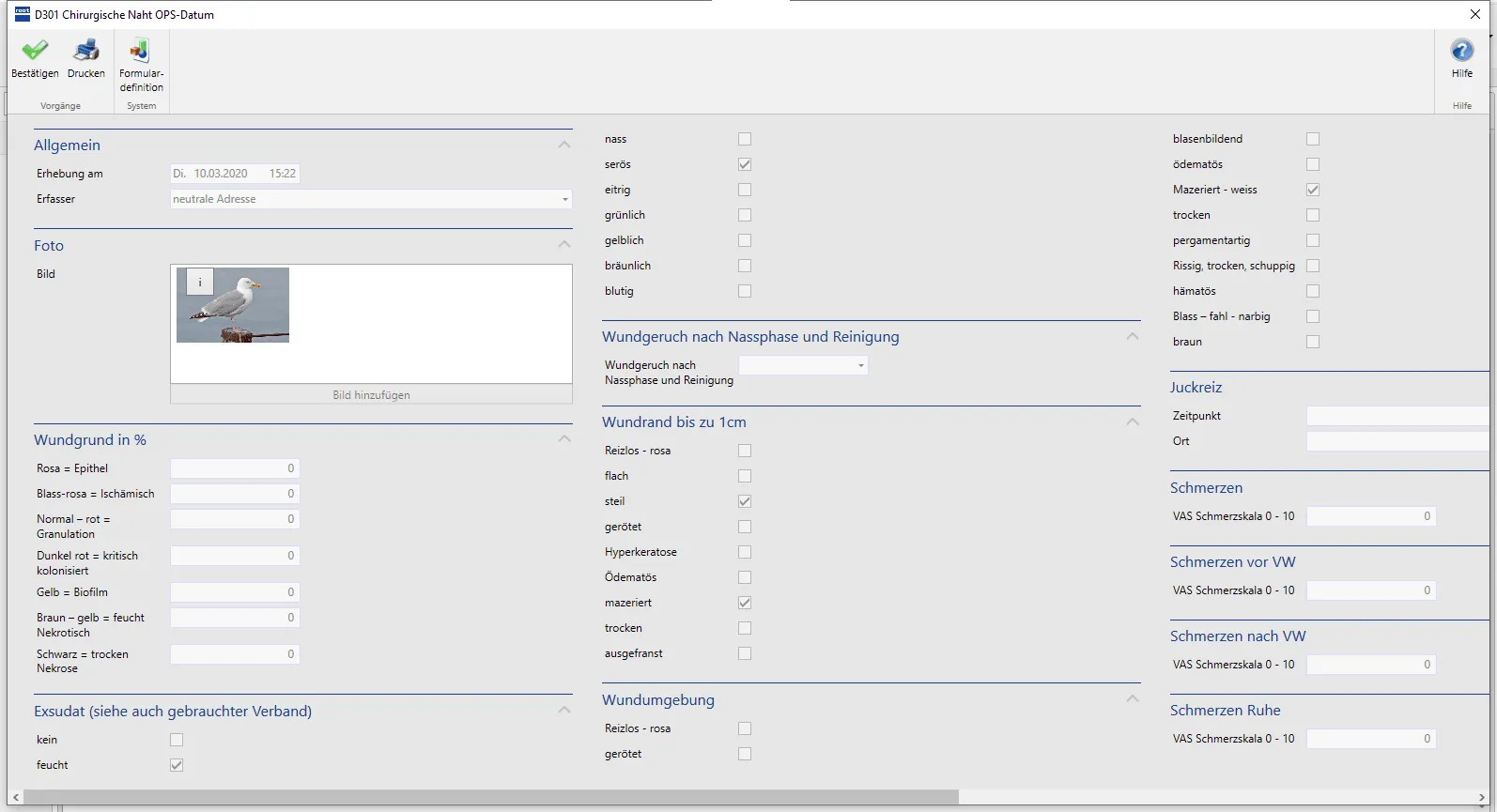Click the Schmerzen VAS Schmerzskala field
The image size is (1497, 812).
(1371, 516)
